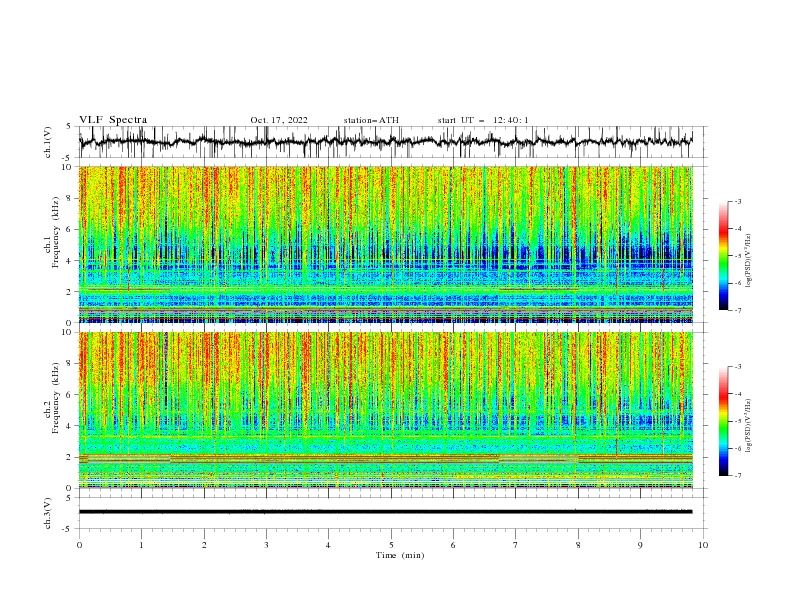This screenshot has height=612, width=792.
Task: Click the time axis tick label '1'
Action: click(x=141, y=545)
